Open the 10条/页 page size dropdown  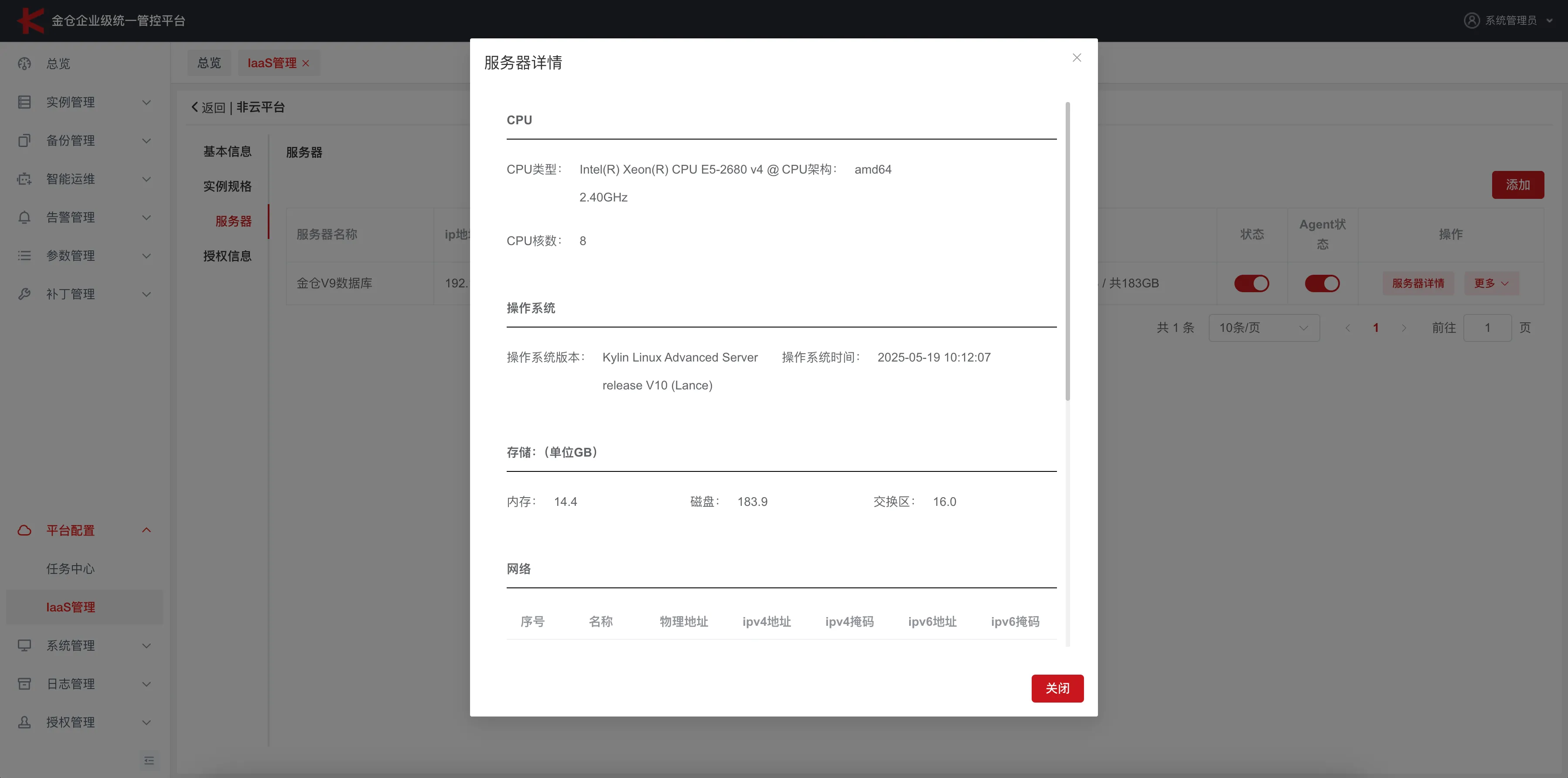click(1264, 328)
